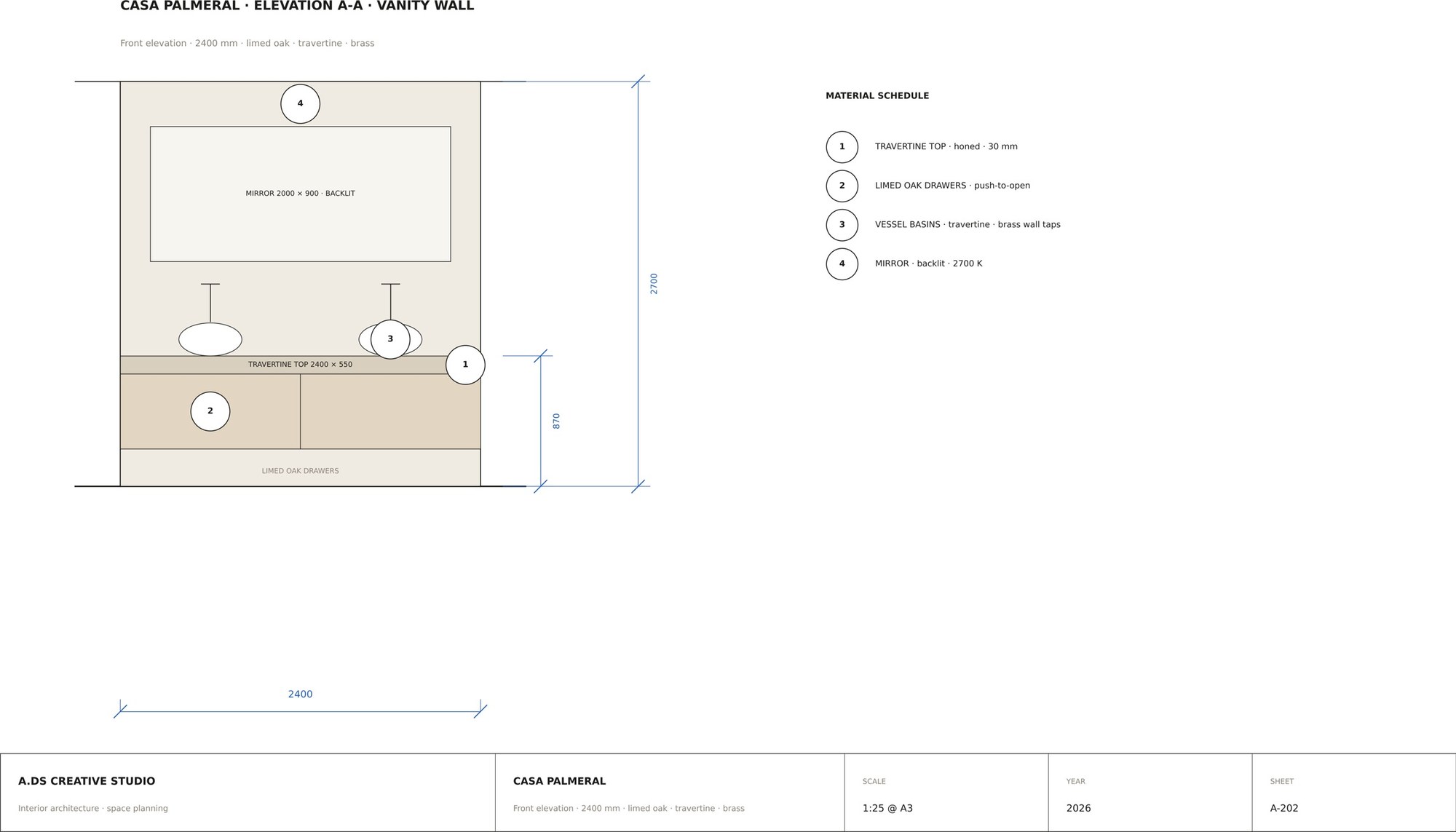Click callout bubble 3 on the right basin
The width and height of the screenshot is (1456, 832).
point(390,339)
